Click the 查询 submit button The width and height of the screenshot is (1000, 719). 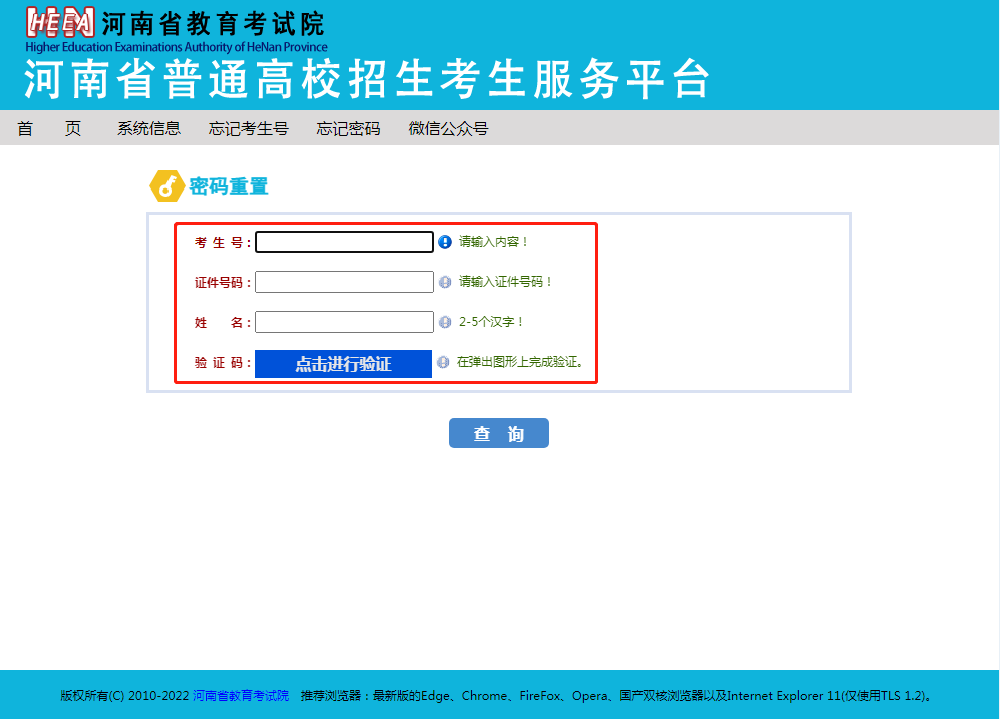(x=499, y=433)
